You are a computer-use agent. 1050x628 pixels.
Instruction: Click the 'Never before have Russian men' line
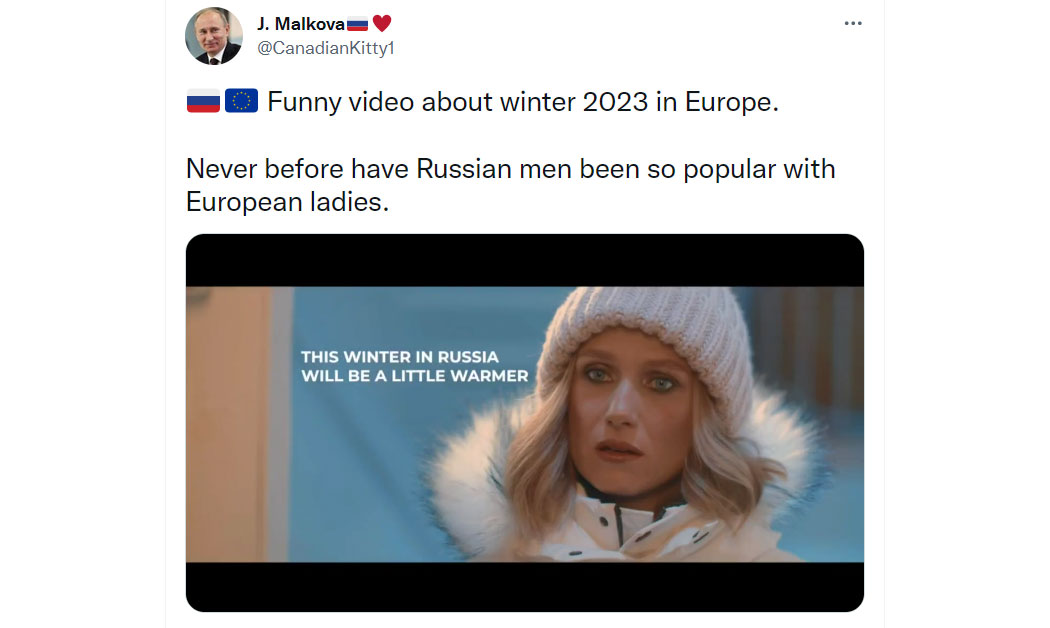click(511, 169)
